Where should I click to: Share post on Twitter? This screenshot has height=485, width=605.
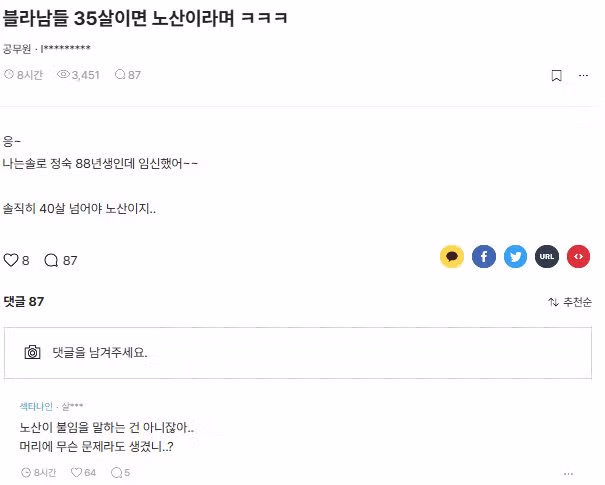515,257
